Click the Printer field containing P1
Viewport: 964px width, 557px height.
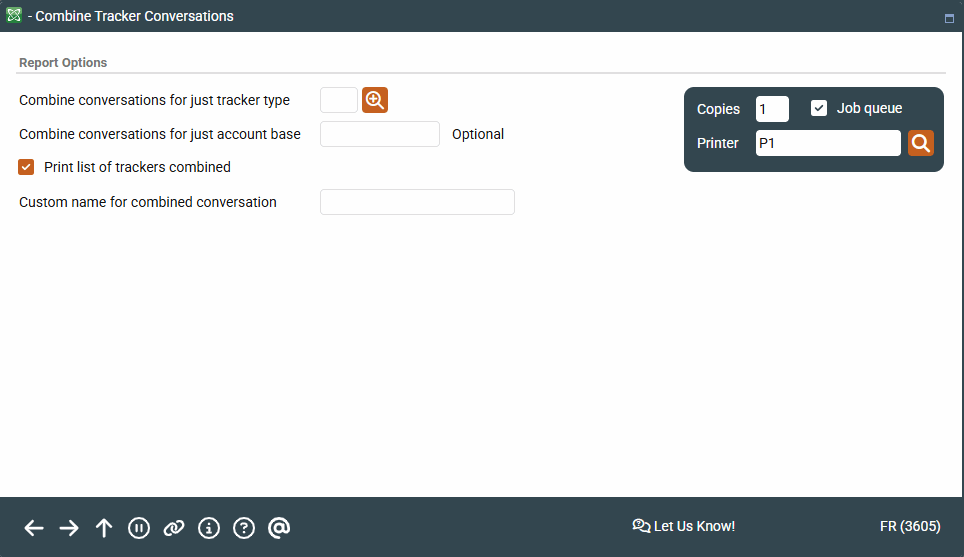(827, 143)
